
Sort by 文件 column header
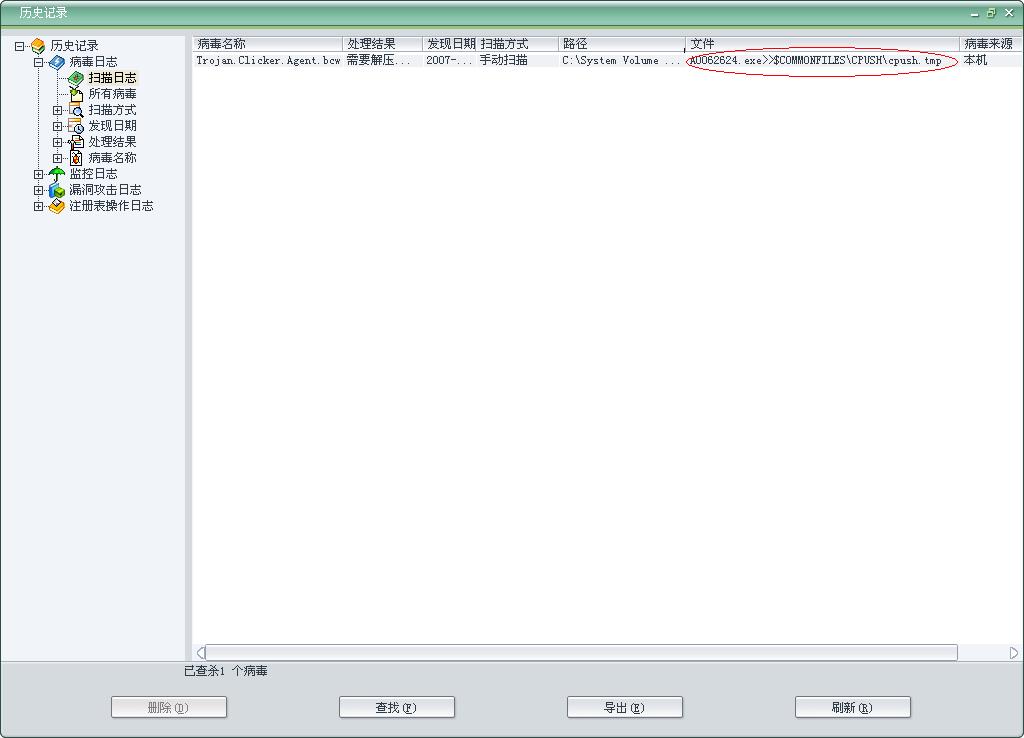(822, 44)
